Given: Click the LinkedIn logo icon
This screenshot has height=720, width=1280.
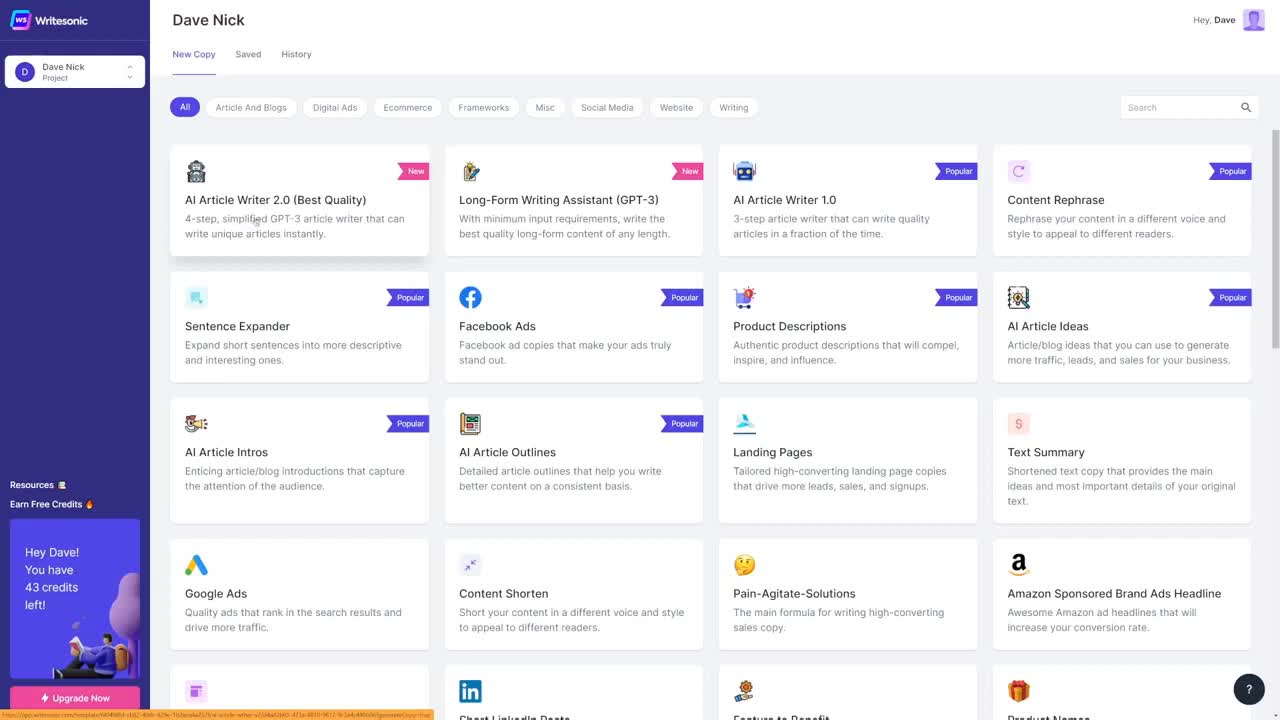Looking at the screenshot, I should pos(470,691).
